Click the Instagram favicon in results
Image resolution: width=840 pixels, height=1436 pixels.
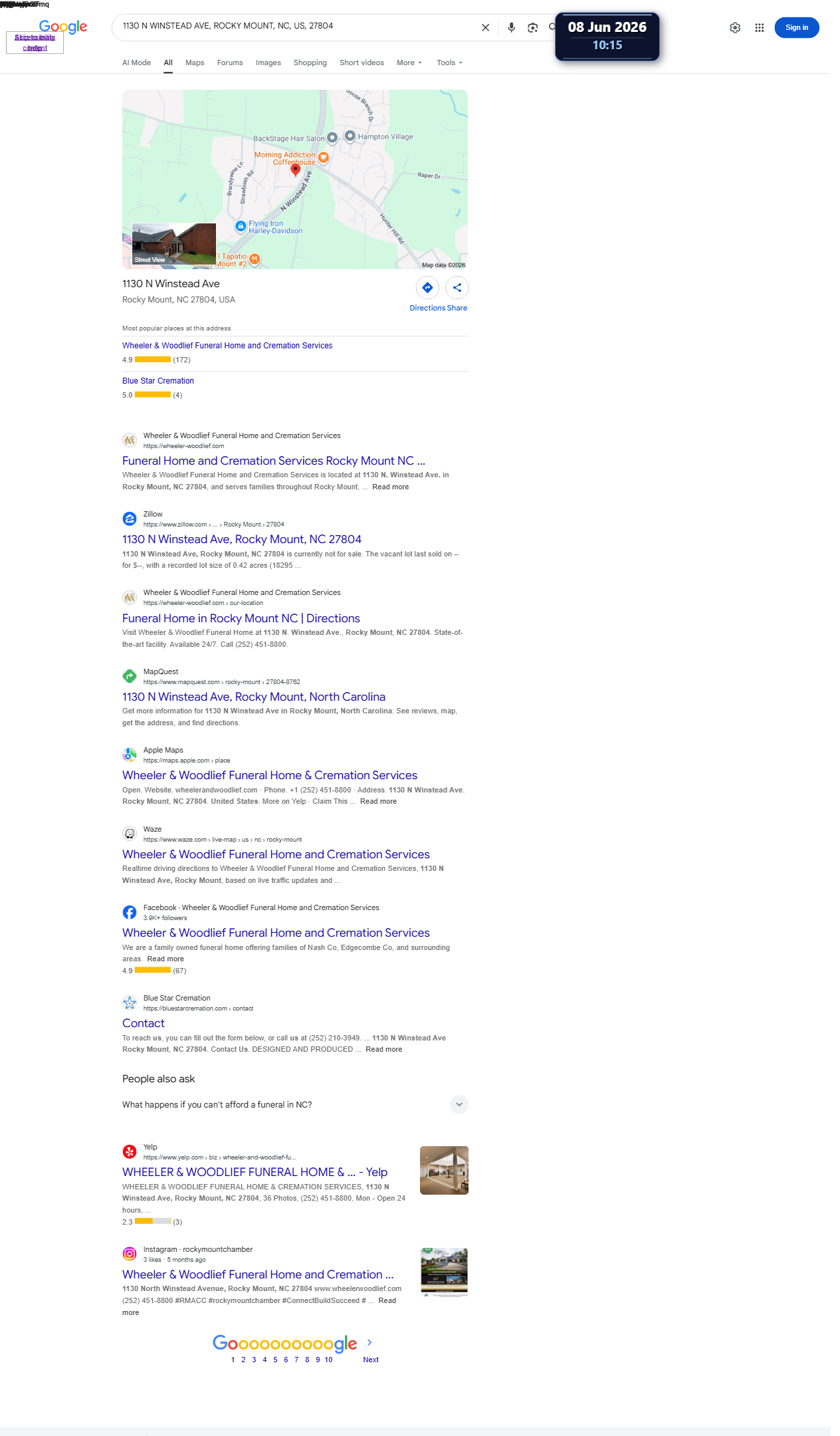coord(130,1254)
